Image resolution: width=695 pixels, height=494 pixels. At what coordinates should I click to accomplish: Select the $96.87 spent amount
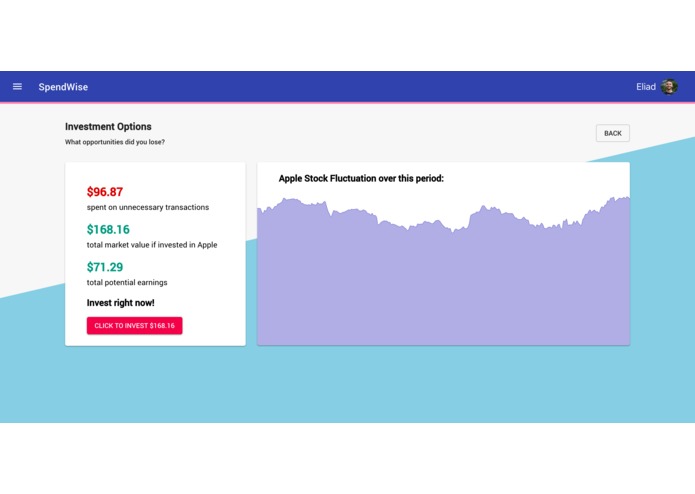click(105, 192)
